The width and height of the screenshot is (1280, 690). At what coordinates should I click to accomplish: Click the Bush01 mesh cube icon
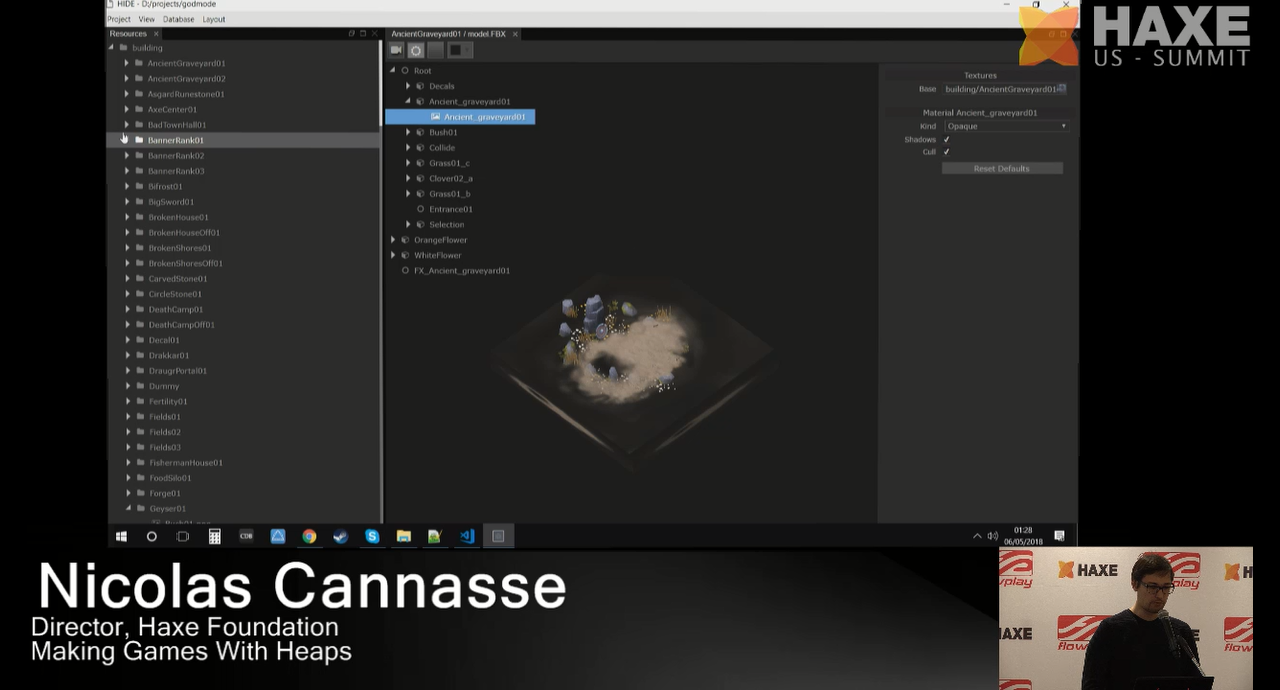pos(420,132)
